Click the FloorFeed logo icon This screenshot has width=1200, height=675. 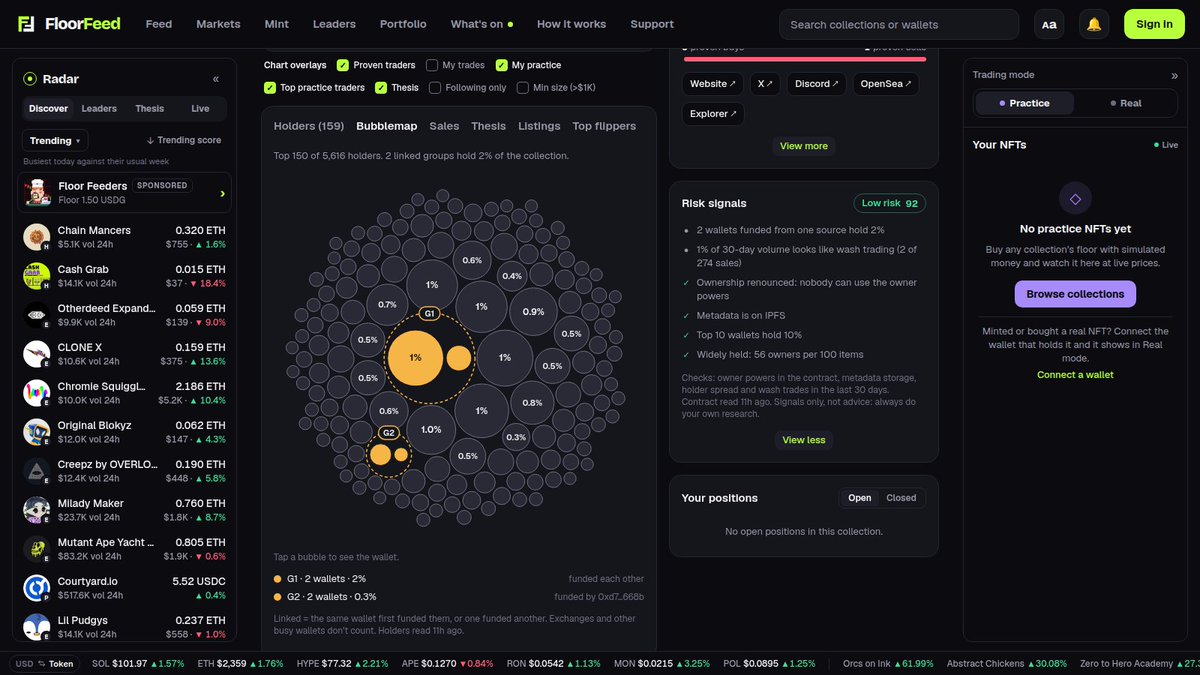(27, 24)
